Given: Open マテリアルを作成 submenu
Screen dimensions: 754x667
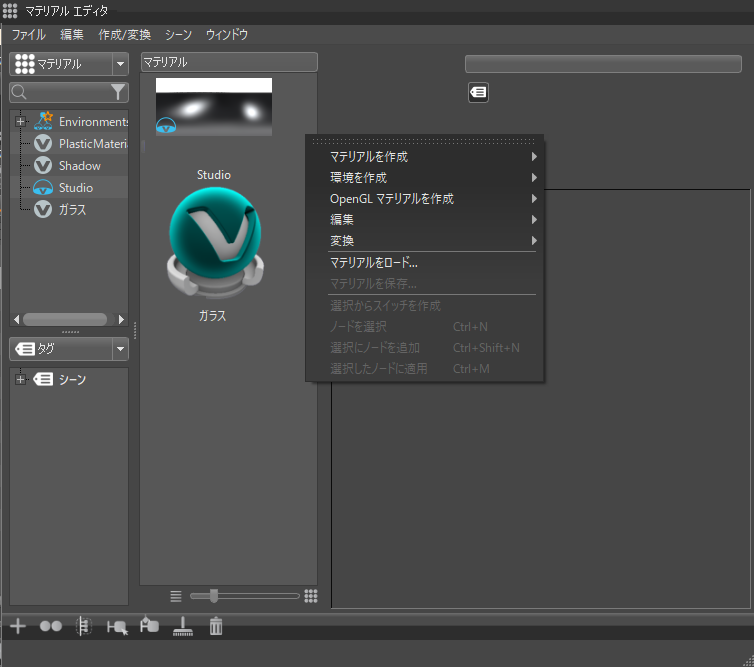Looking at the screenshot, I should 424,157.
